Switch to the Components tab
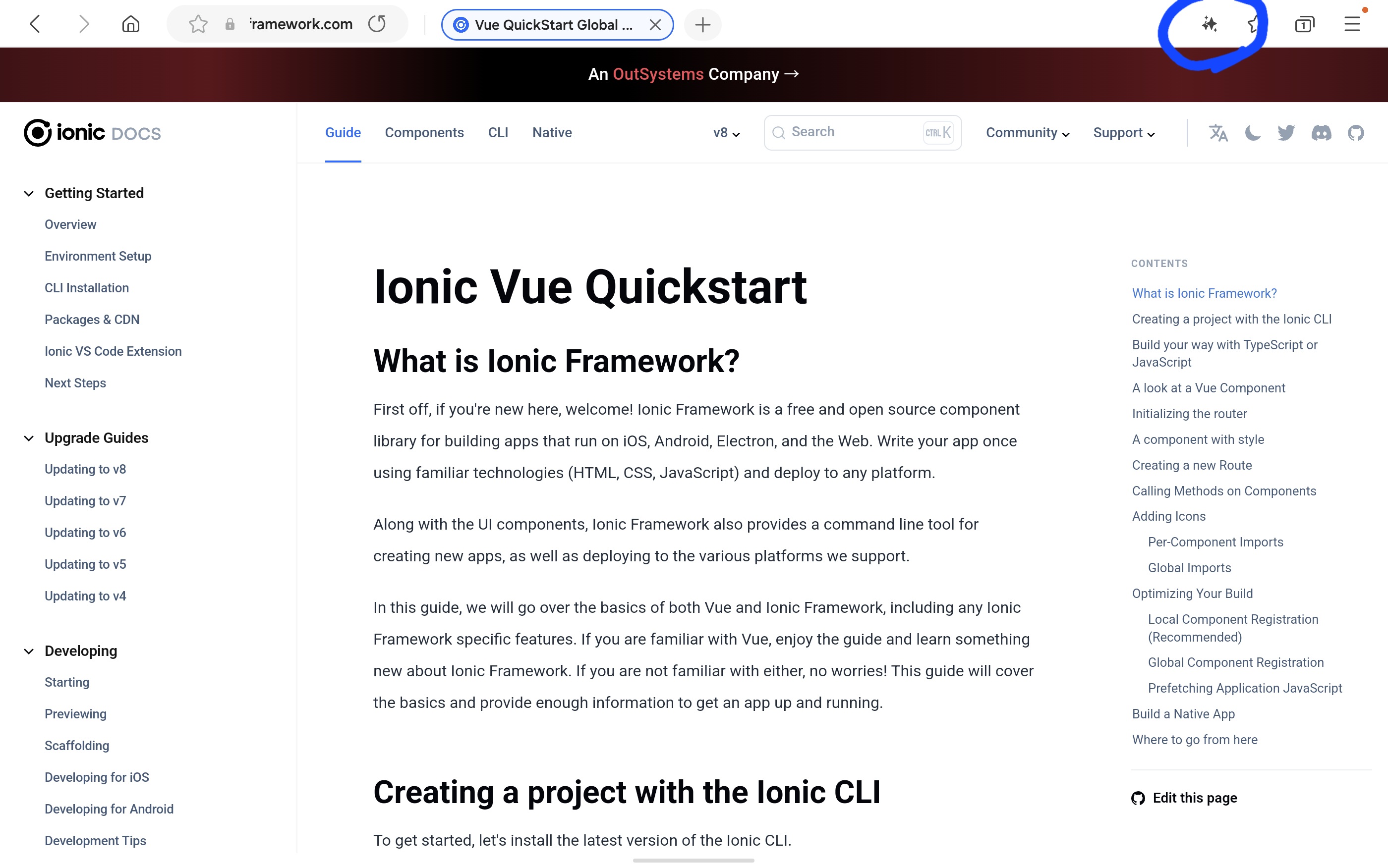1388x868 pixels. point(424,133)
